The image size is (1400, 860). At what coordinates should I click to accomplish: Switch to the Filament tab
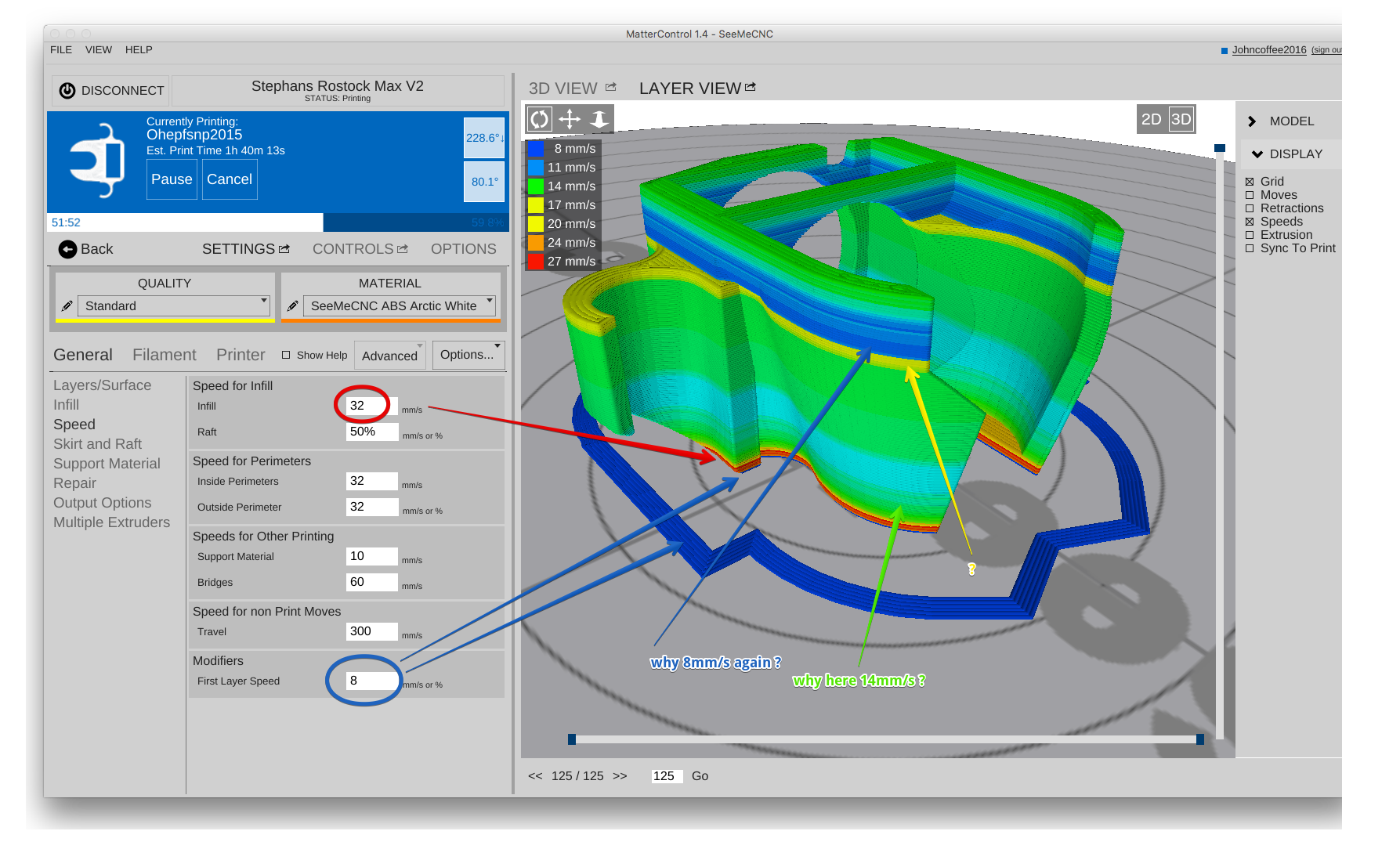click(x=164, y=355)
